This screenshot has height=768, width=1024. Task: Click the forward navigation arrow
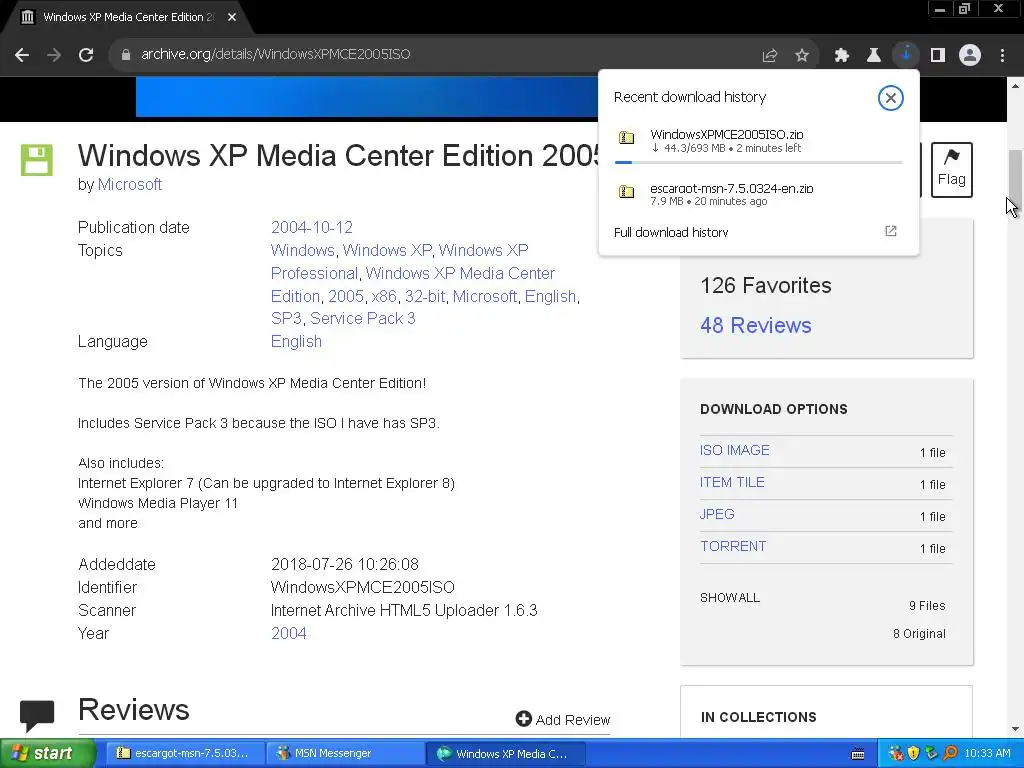pyautogui.click(x=54, y=55)
